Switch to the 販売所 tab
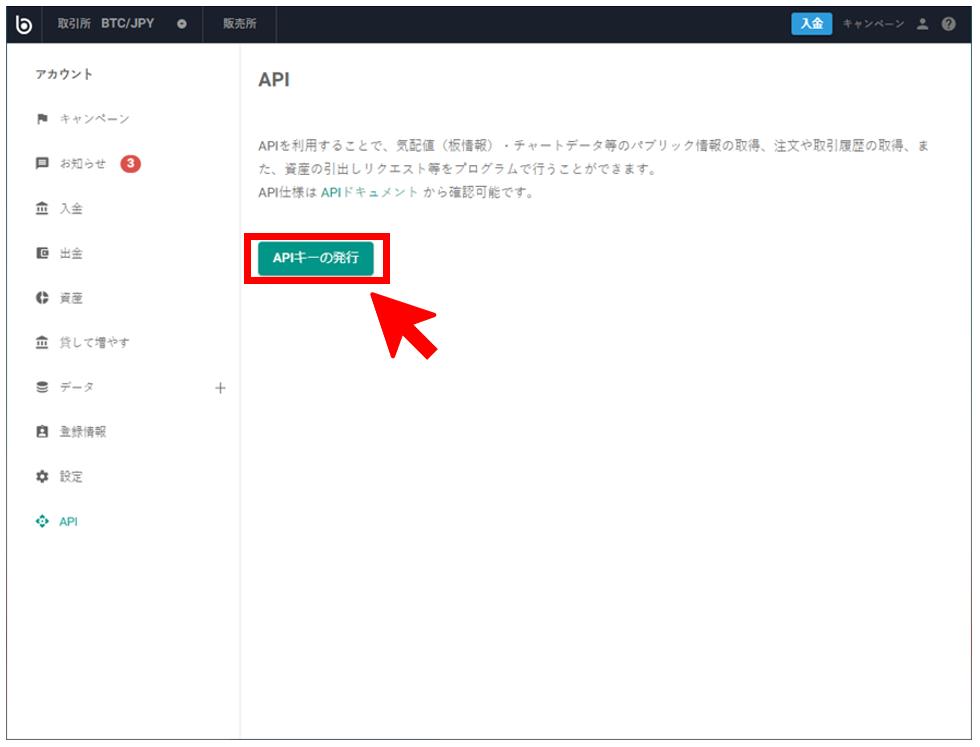 (x=239, y=24)
